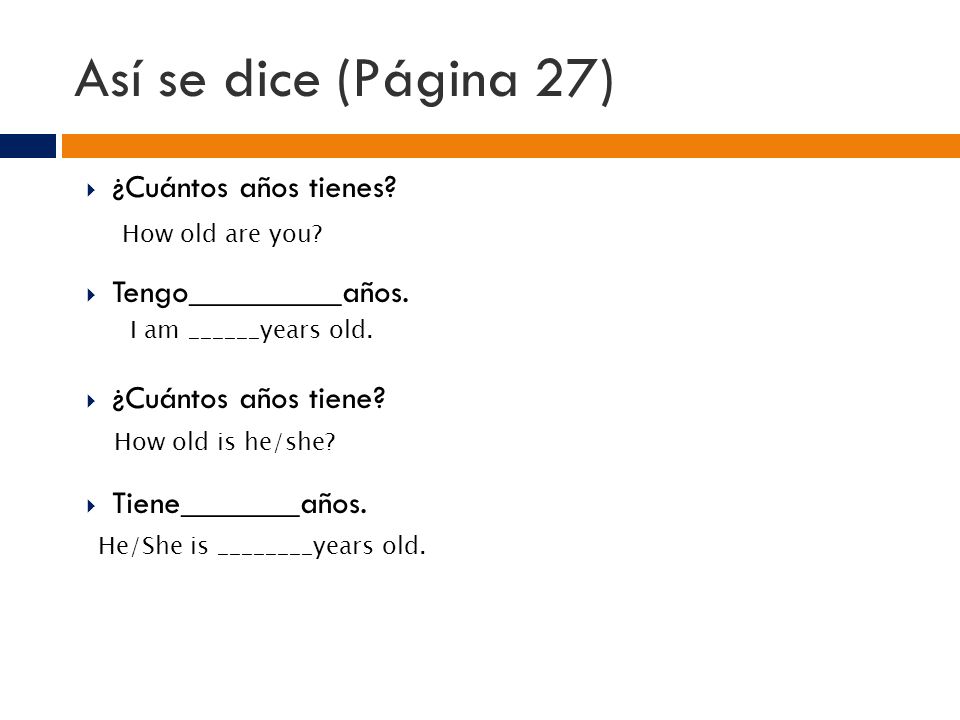Viewport: 960px width, 720px height.
Task: Click the word Tiene in fourth bullet
Action: tap(146, 504)
